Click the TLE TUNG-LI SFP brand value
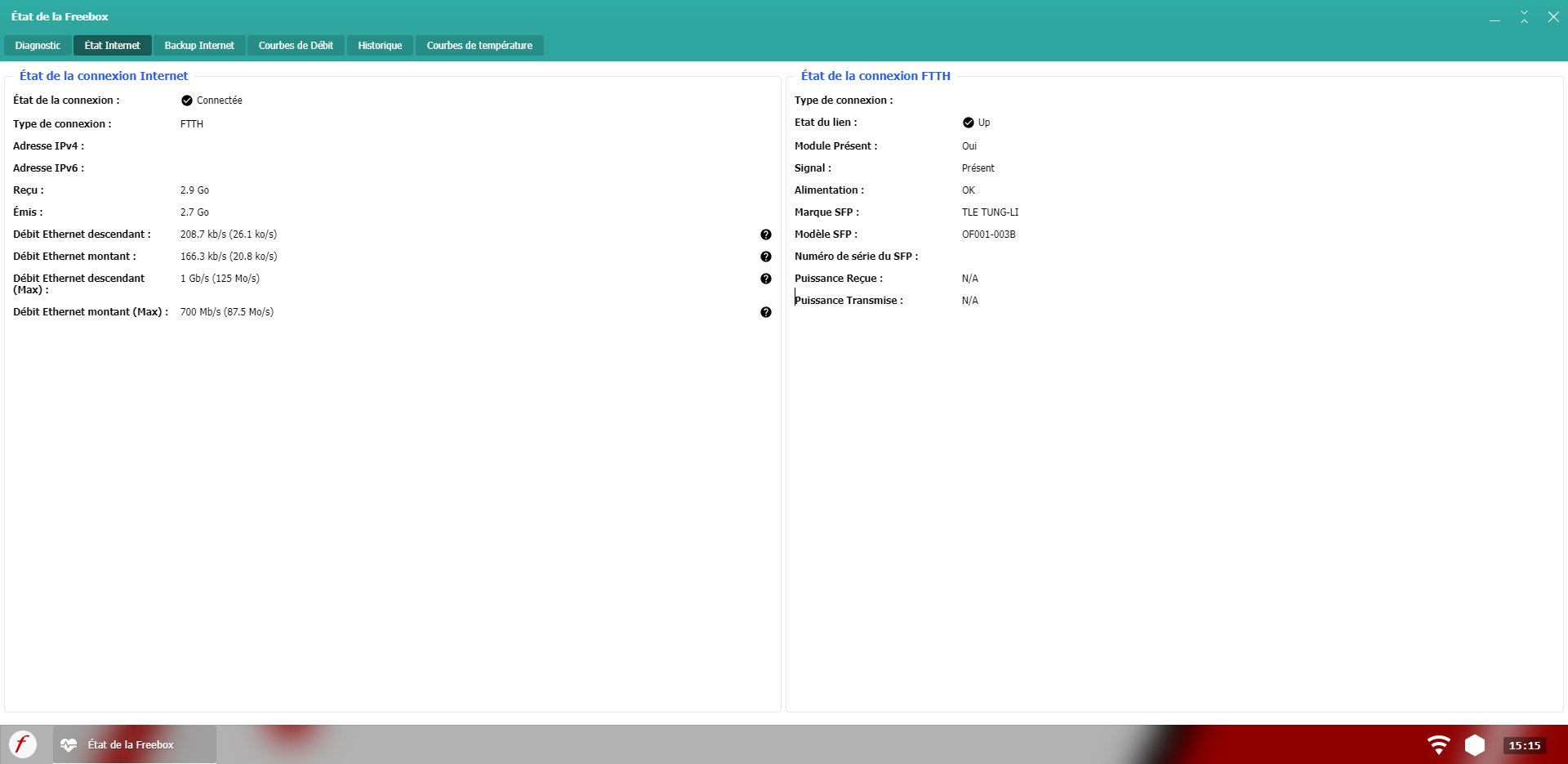 coord(991,212)
